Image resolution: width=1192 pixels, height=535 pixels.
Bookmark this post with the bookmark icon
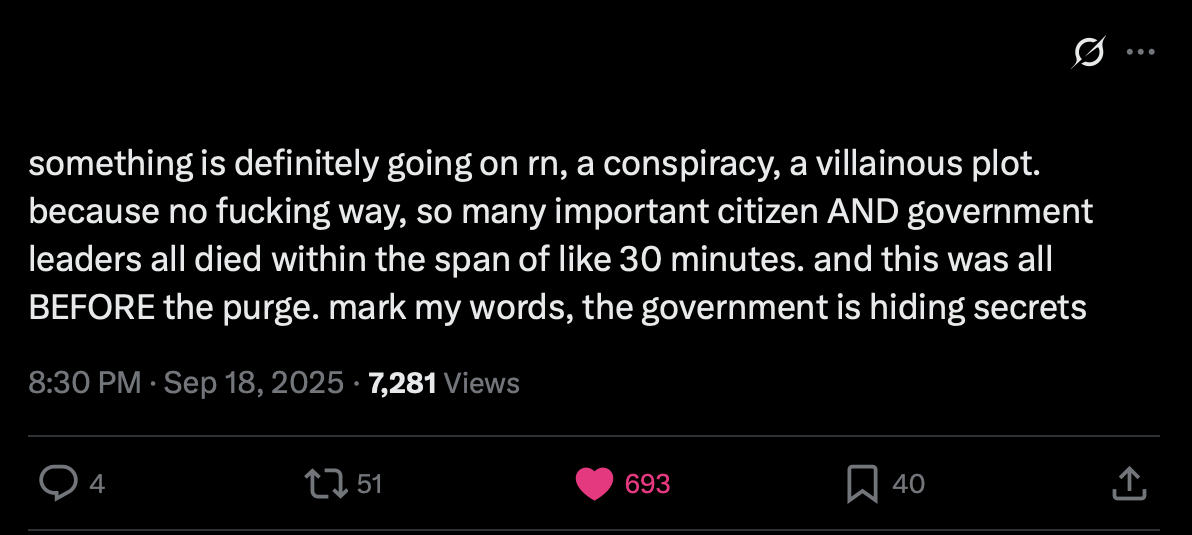861,484
